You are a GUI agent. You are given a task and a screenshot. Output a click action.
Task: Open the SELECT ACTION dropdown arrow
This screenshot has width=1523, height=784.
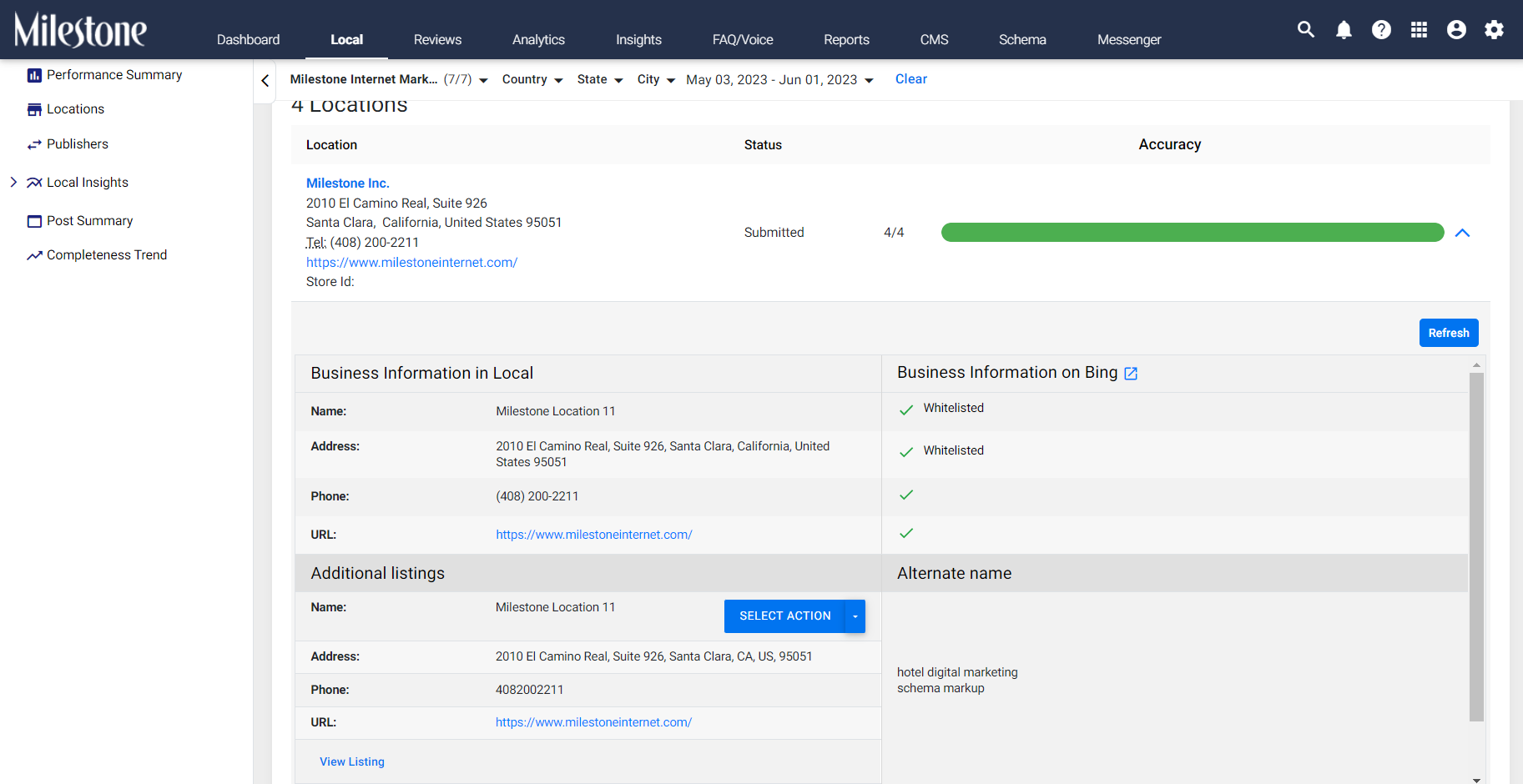855,616
